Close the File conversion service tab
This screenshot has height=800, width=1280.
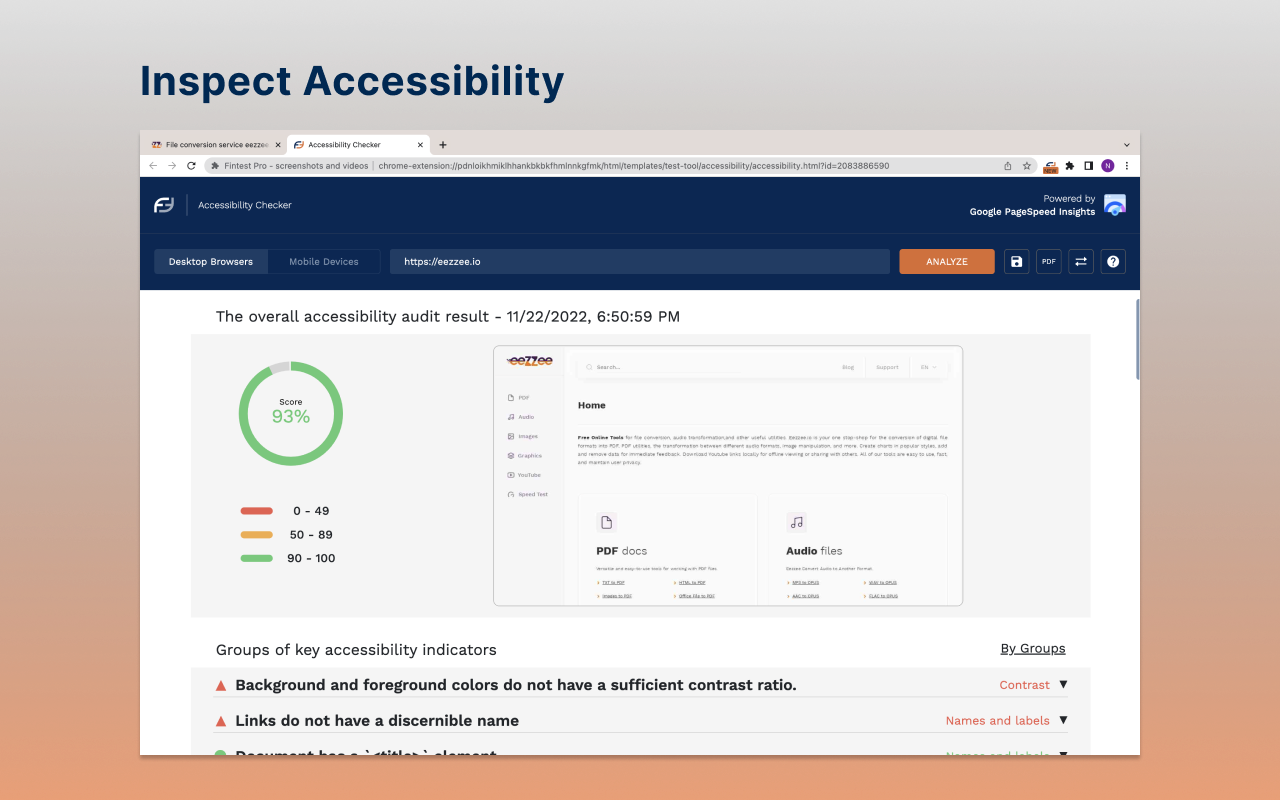pyautogui.click(x=278, y=145)
